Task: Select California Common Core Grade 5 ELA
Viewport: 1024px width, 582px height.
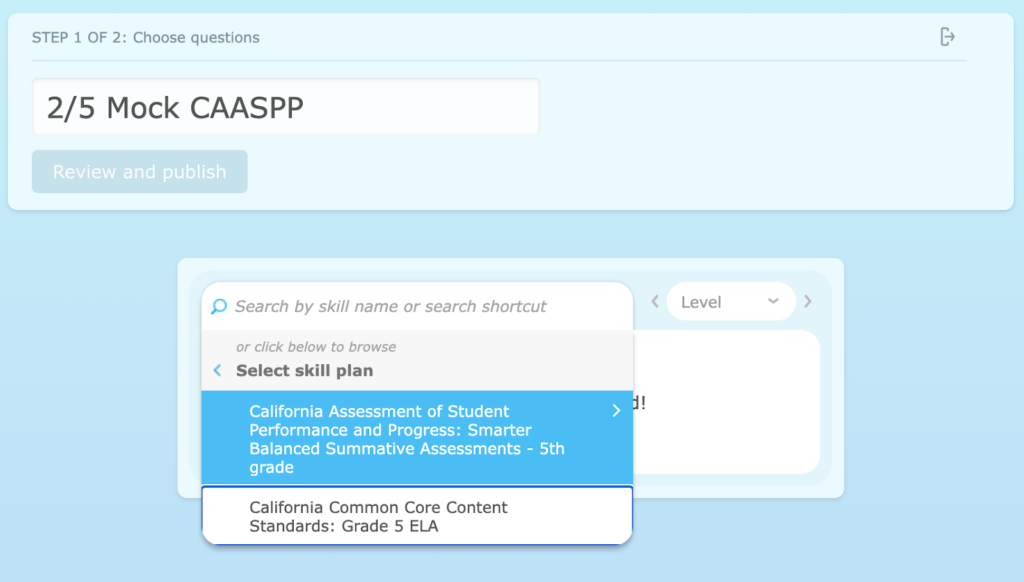Action: pyautogui.click(x=417, y=516)
